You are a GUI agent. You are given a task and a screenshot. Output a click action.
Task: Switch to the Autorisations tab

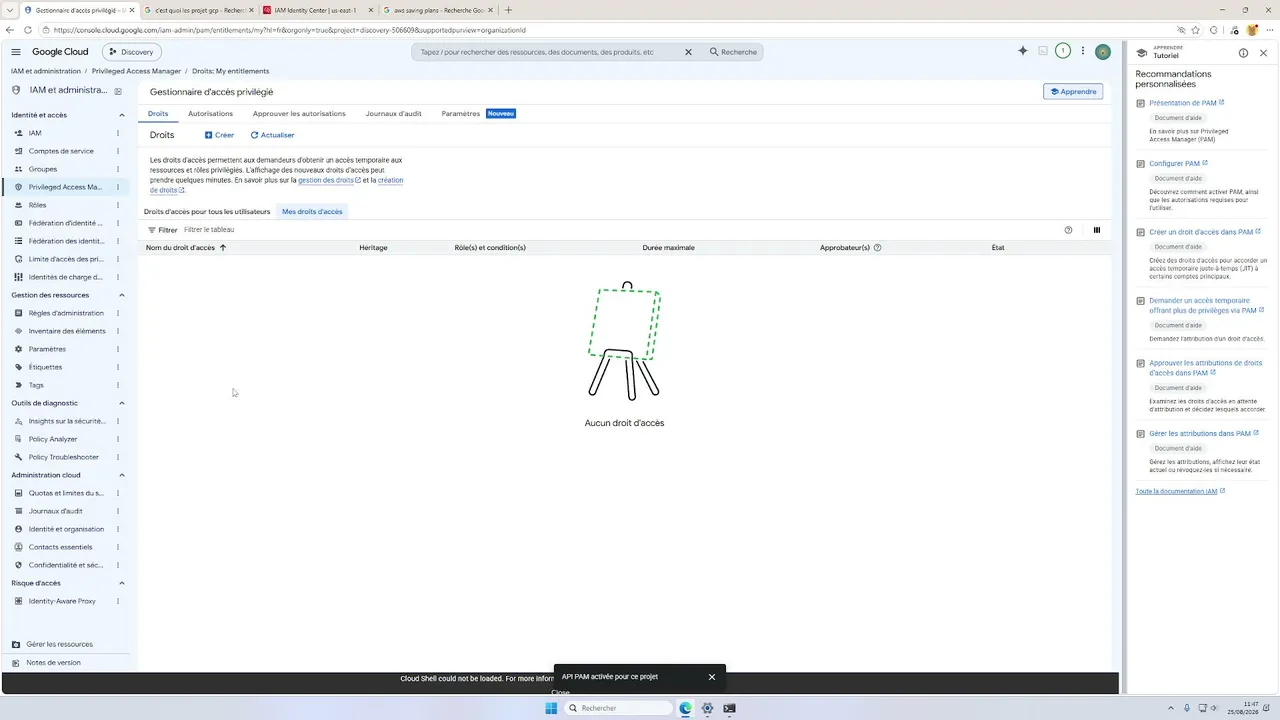210,114
